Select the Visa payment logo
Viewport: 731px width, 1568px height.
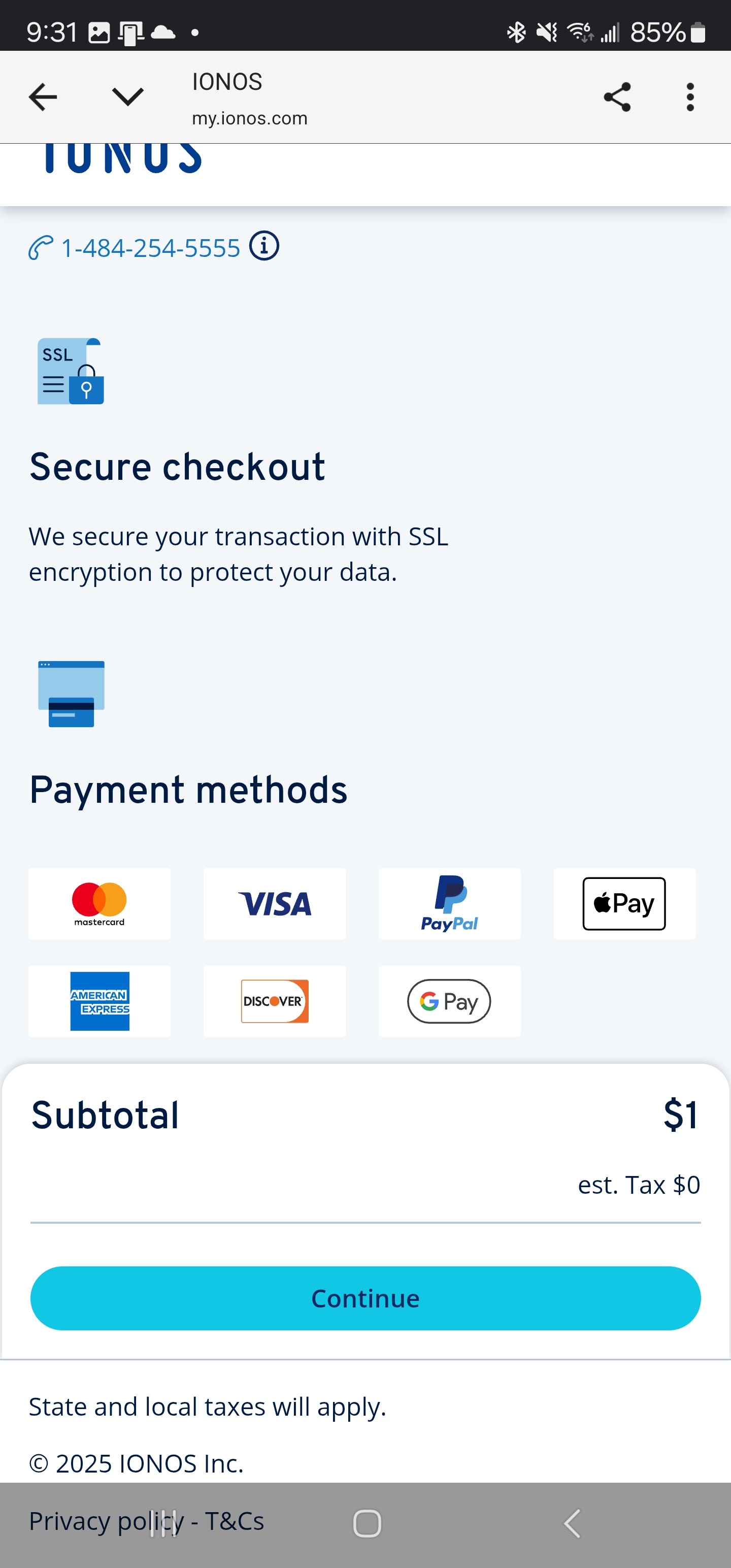coord(275,904)
